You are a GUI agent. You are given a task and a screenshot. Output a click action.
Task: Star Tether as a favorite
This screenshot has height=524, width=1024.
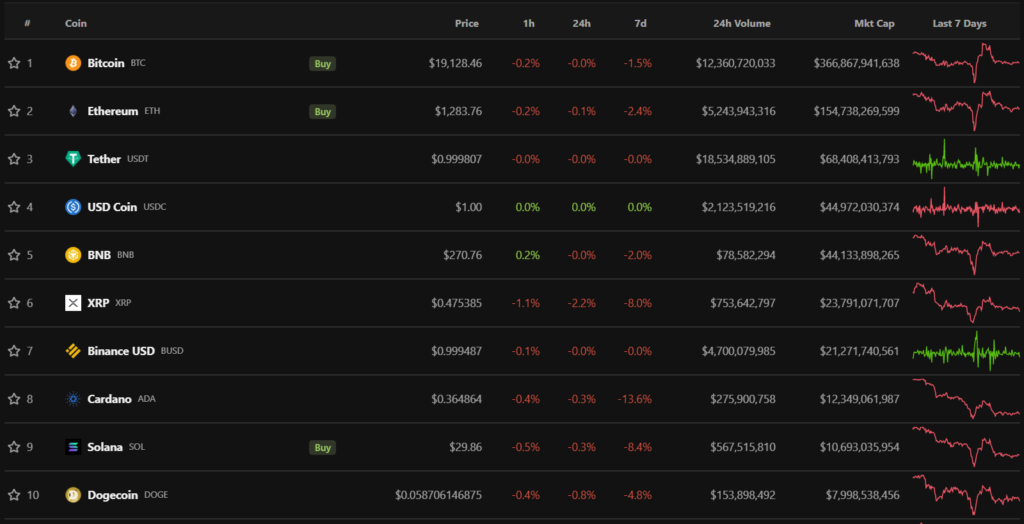(14, 159)
